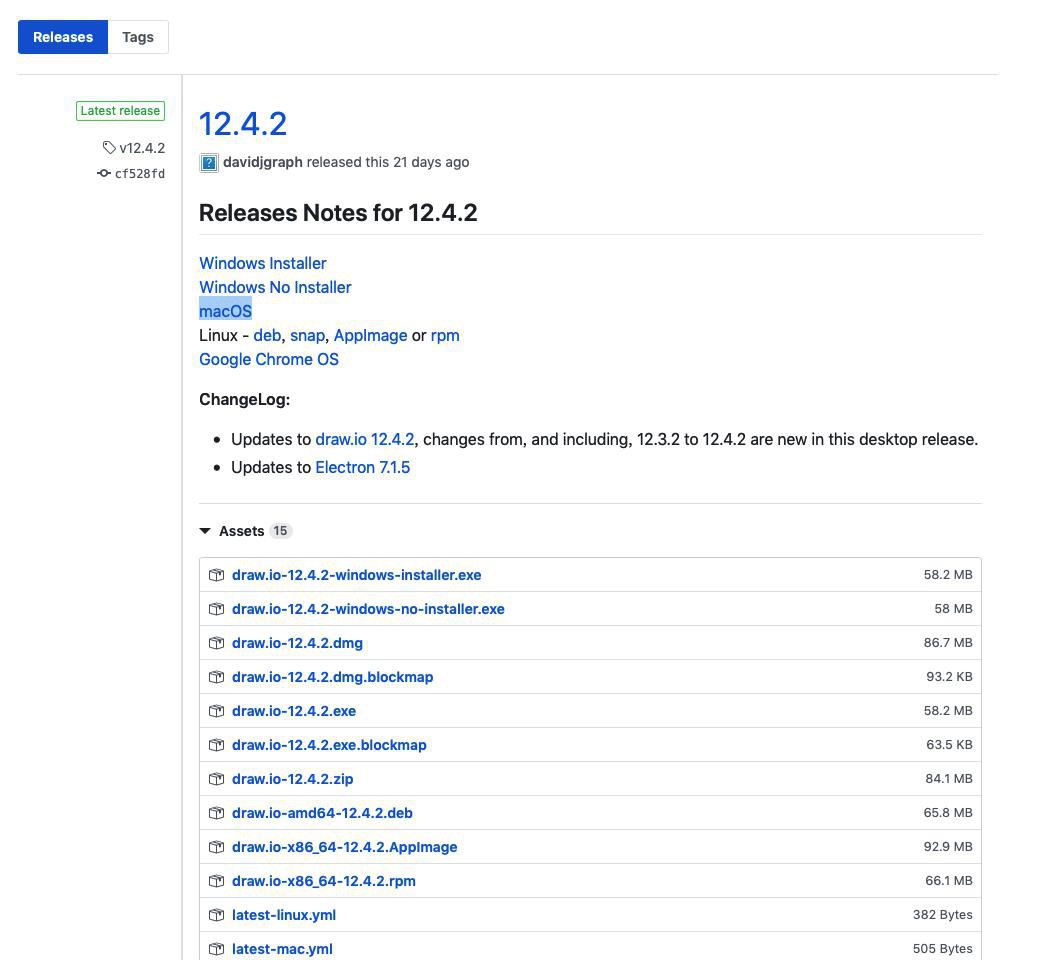Open the 12.4.2 release title link

point(243,123)
